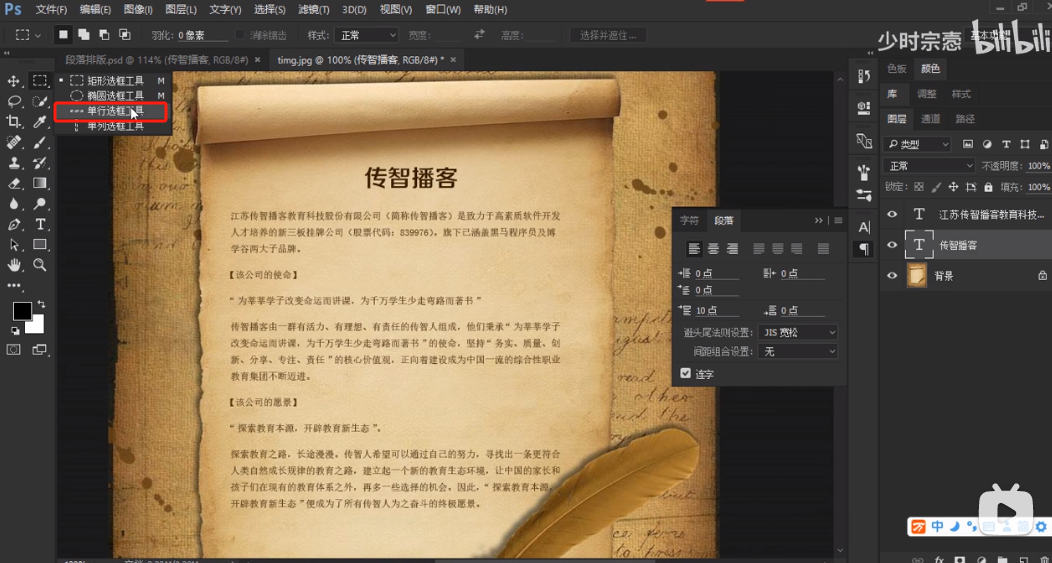This screenshot has height=563, width=1052.
Task: Open the 图层(L) menu
Action: pos(180,10)
